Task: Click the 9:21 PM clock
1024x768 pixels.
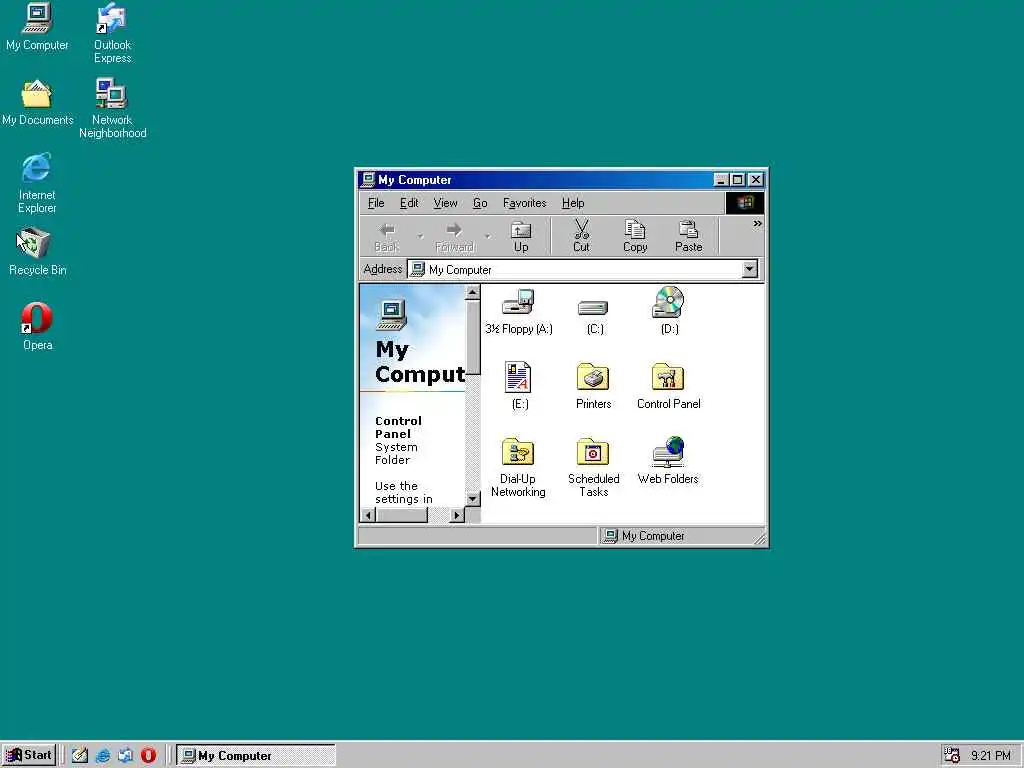Action: tap(990, 756)
